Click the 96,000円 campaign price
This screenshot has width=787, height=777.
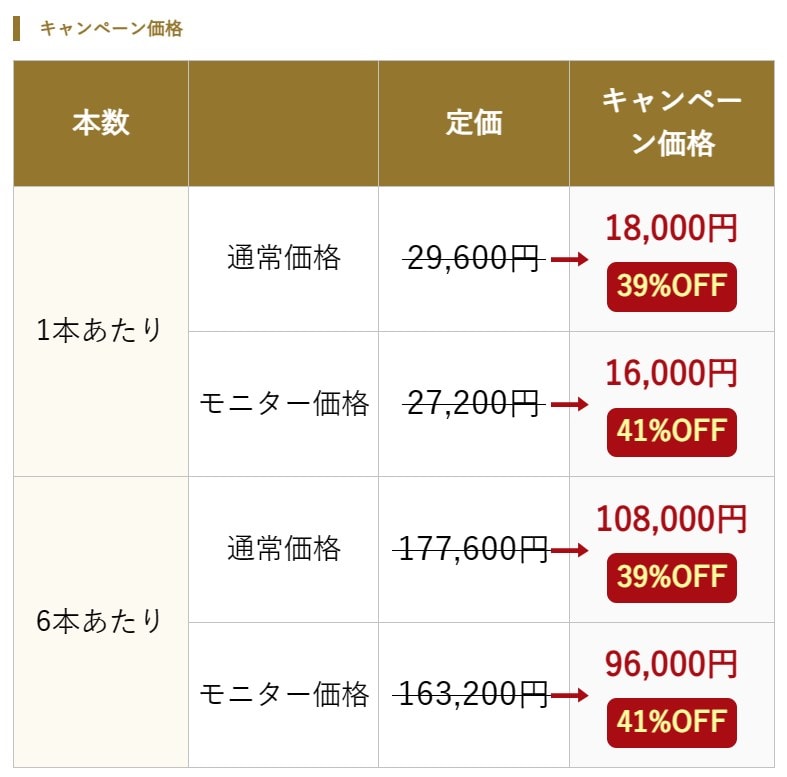672,664
